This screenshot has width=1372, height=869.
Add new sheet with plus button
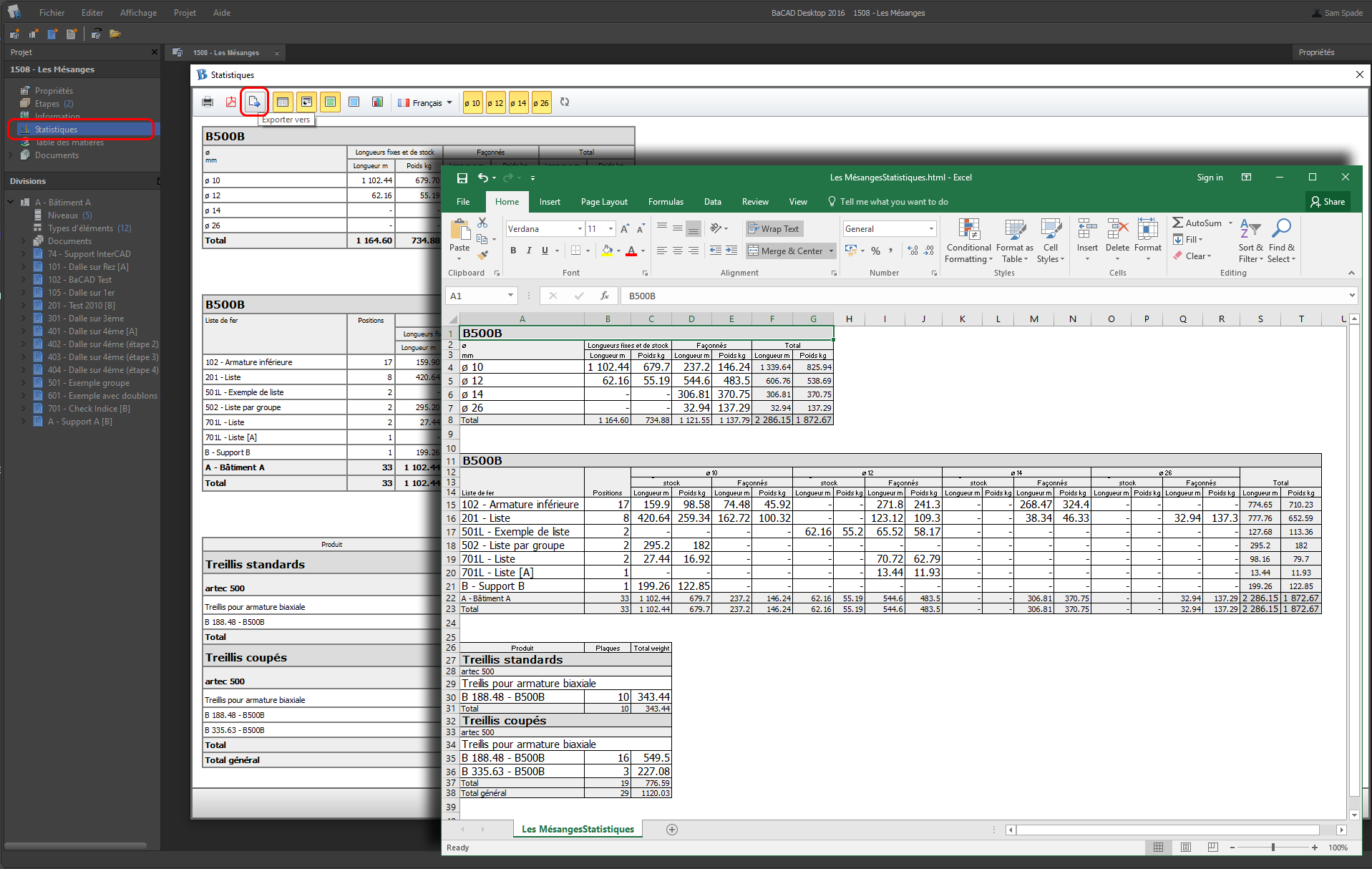672,830
